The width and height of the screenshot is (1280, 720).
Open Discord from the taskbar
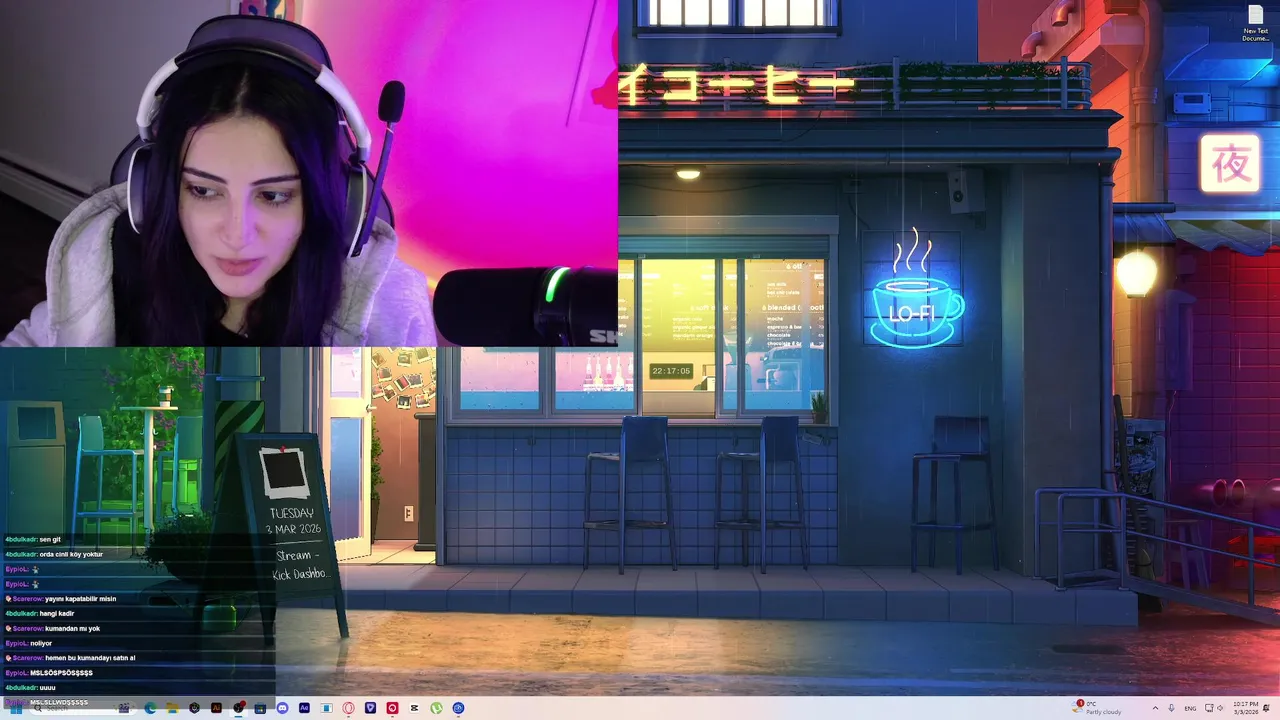pos(282,708)
